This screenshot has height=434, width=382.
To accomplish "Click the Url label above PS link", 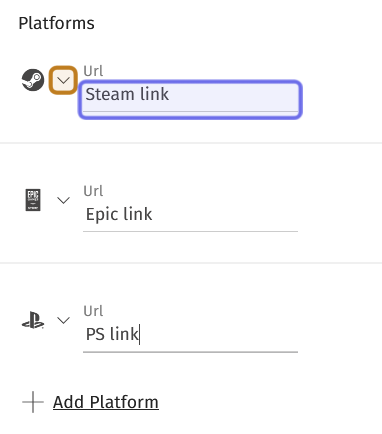I will coord(93,311).
